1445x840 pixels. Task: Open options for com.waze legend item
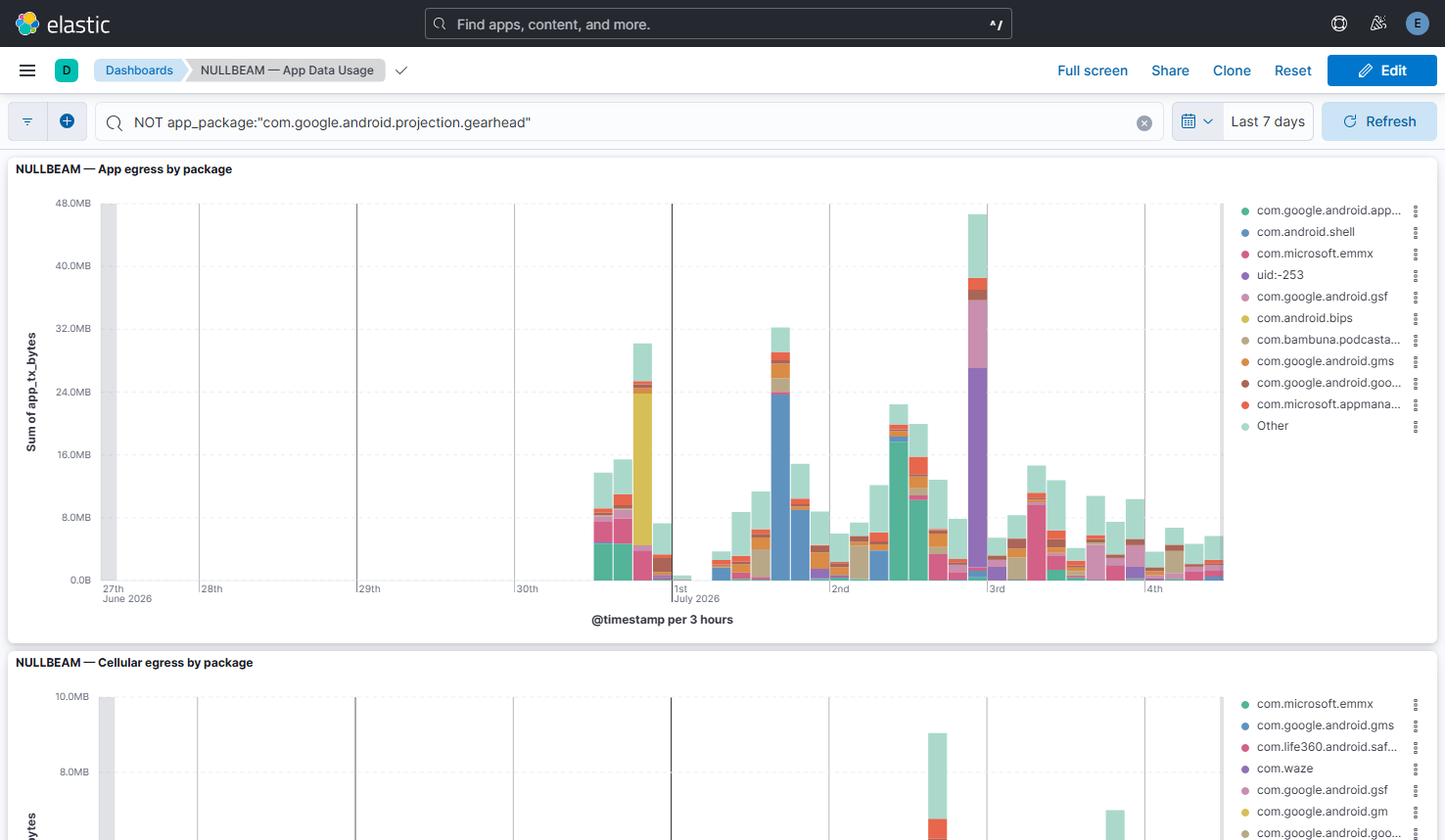(1416, 769)
